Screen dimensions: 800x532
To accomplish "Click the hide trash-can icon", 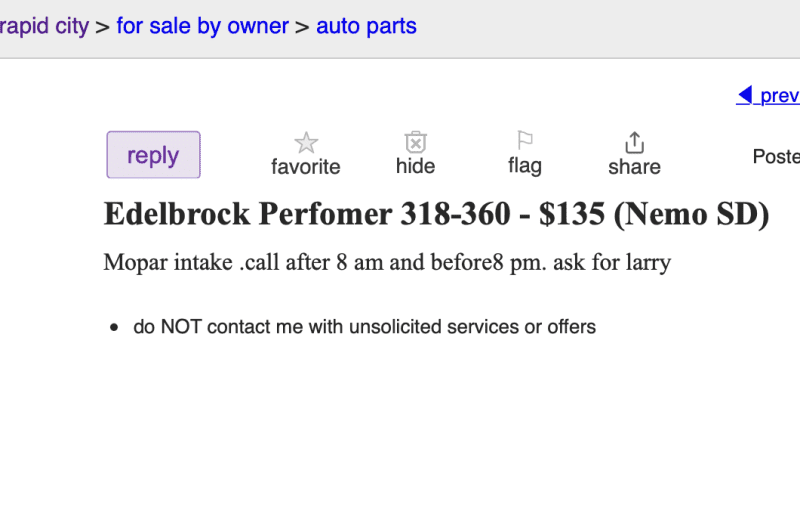I will (x=416, y=142).
